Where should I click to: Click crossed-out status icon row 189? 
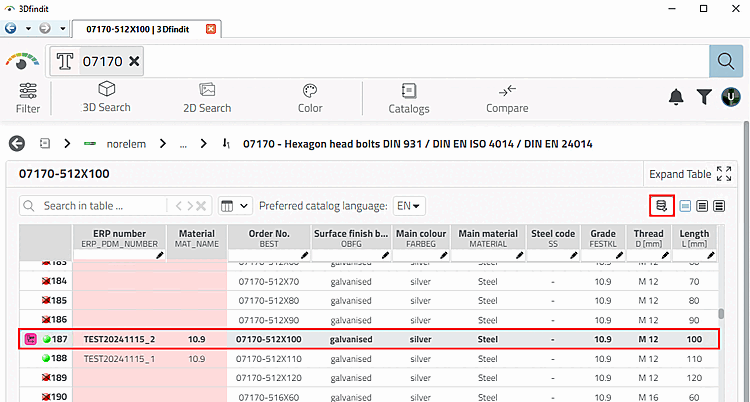46,378
